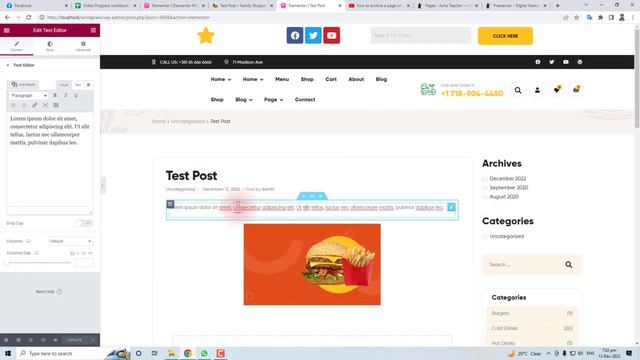Switch to the Advanced tab

[83, 46]
